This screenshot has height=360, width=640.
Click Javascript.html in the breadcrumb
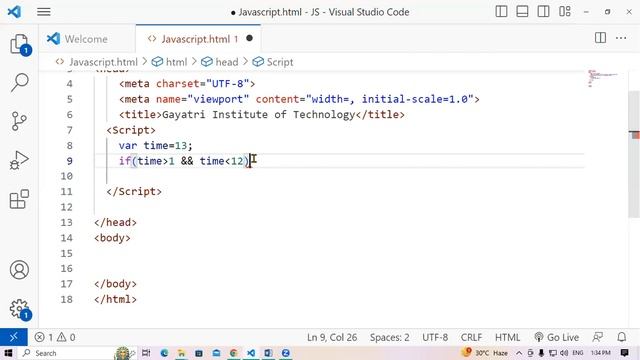103,62
